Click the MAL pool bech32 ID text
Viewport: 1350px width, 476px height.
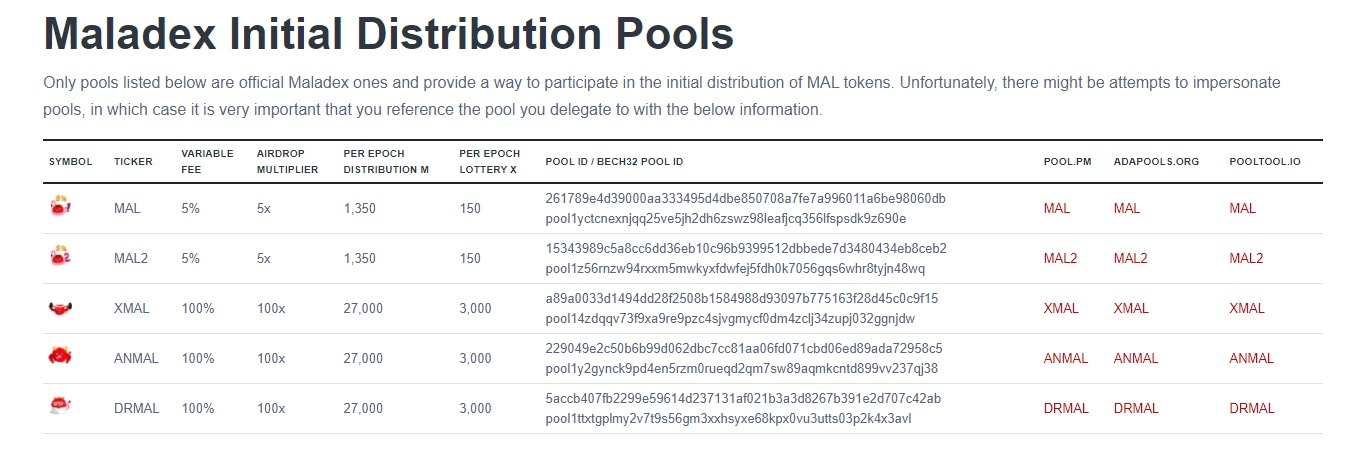[x=726, y=218]
